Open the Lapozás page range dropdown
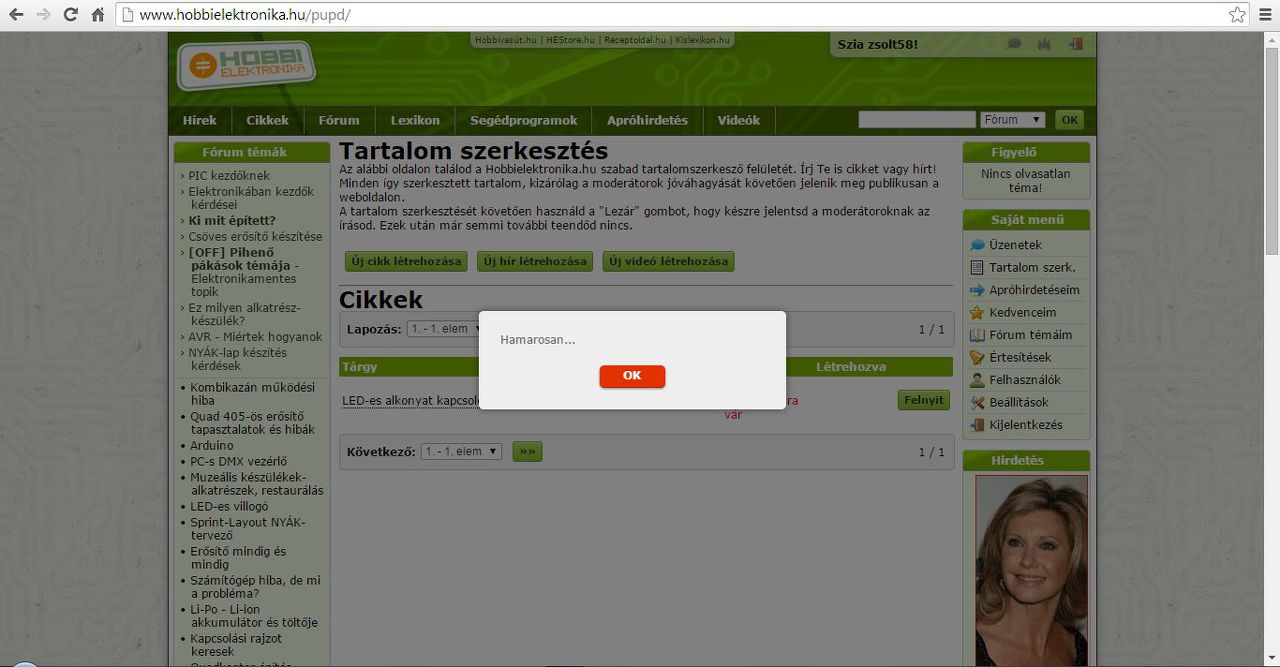The height and width of the screenshot is (667, 1280). pyautogui.click(x=443, y=329)
